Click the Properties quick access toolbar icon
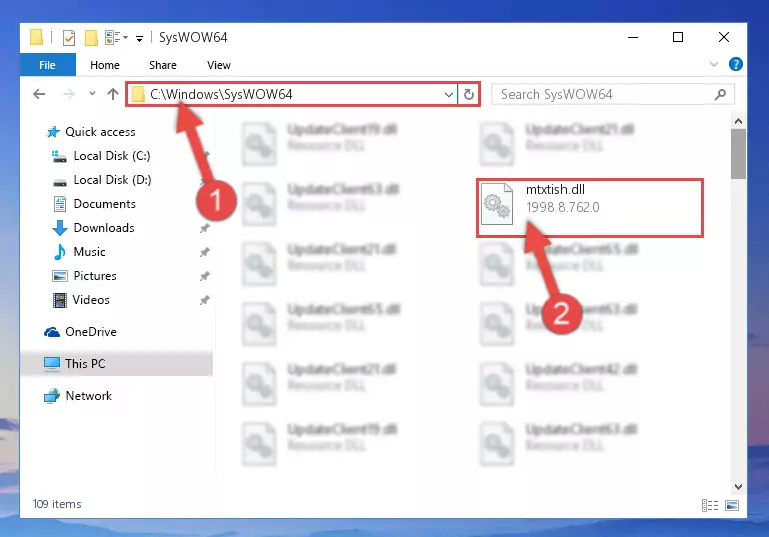 coord(69,38)
